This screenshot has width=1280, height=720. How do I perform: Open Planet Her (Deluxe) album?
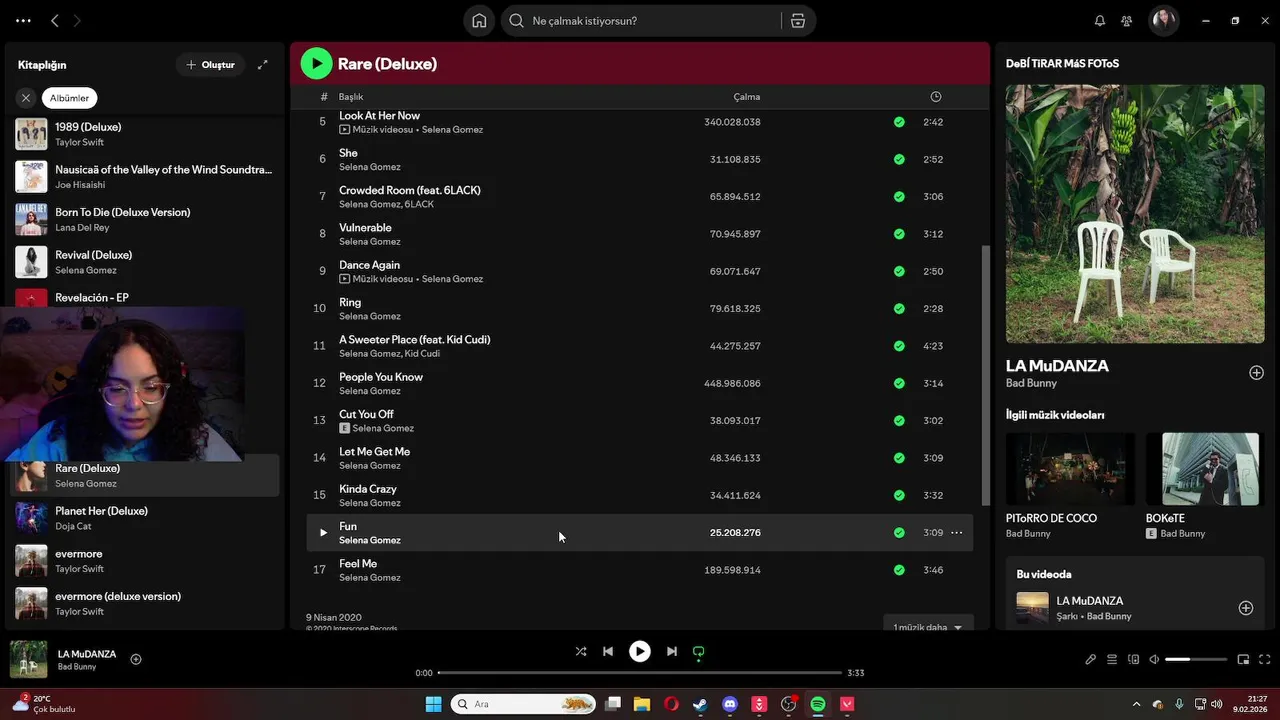(x=145, y=518)
